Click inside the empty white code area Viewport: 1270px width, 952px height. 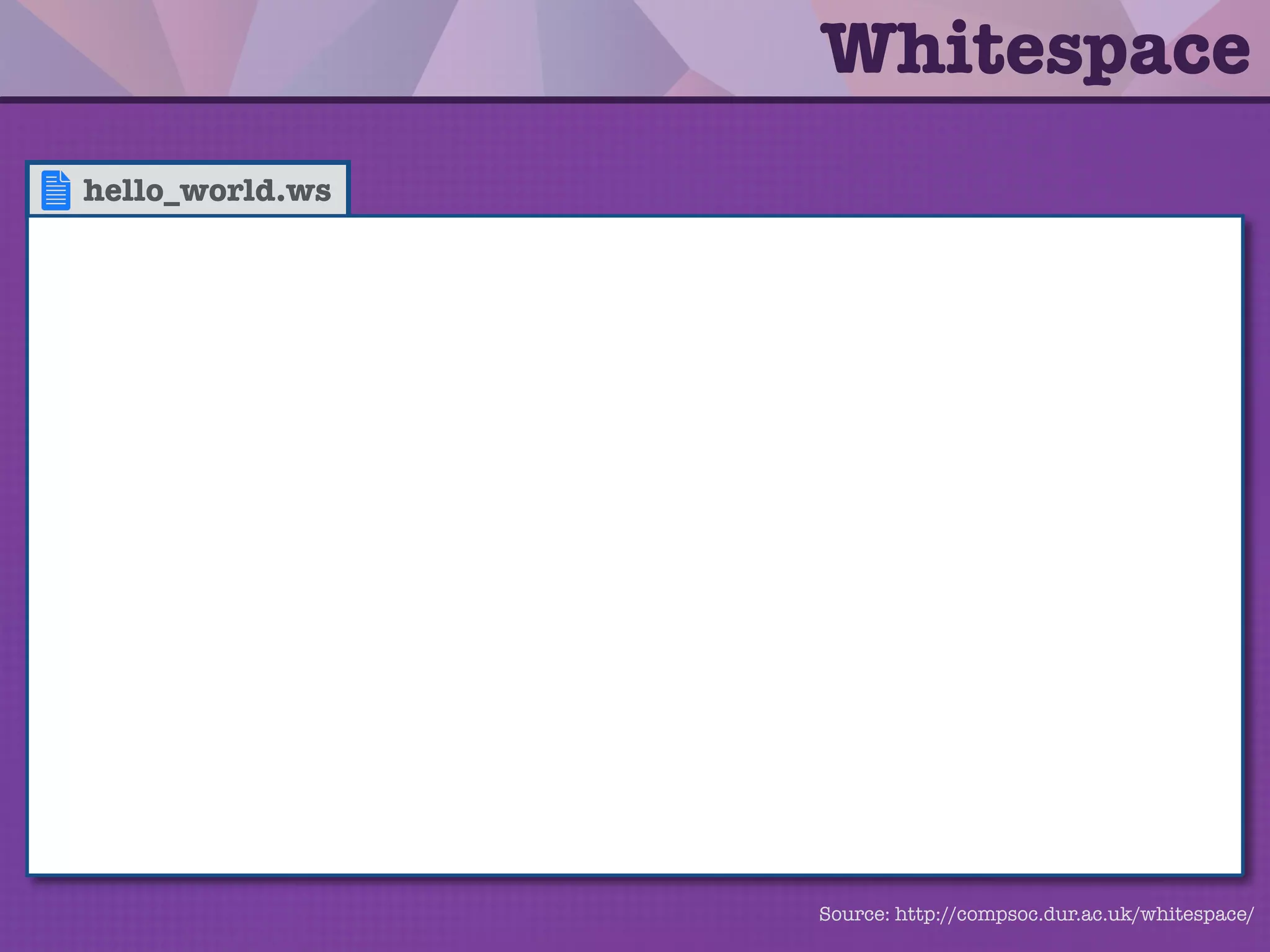tap(635, 545)
